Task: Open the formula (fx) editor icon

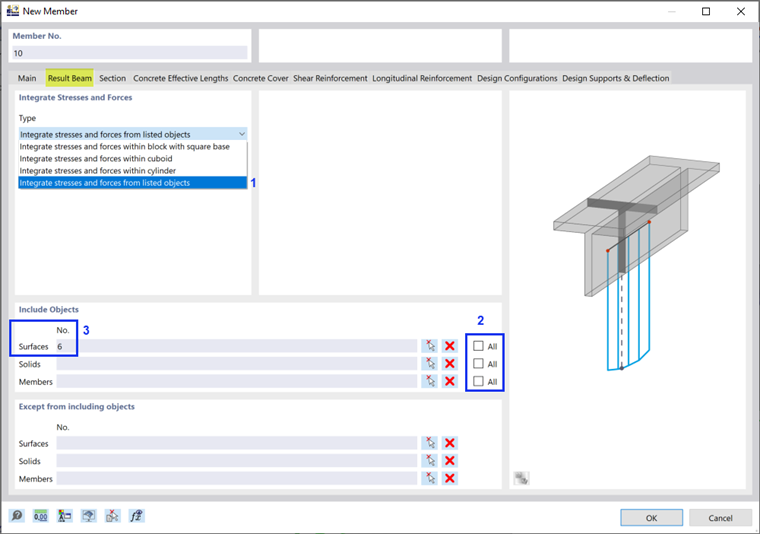Action: [136, 516]
